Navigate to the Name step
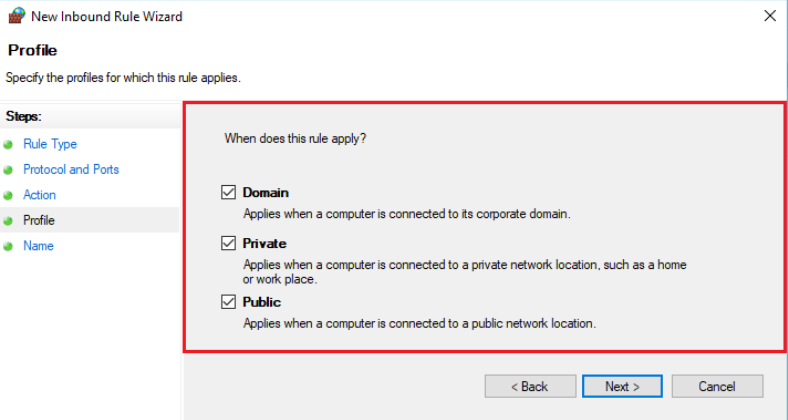 [38, 246]
